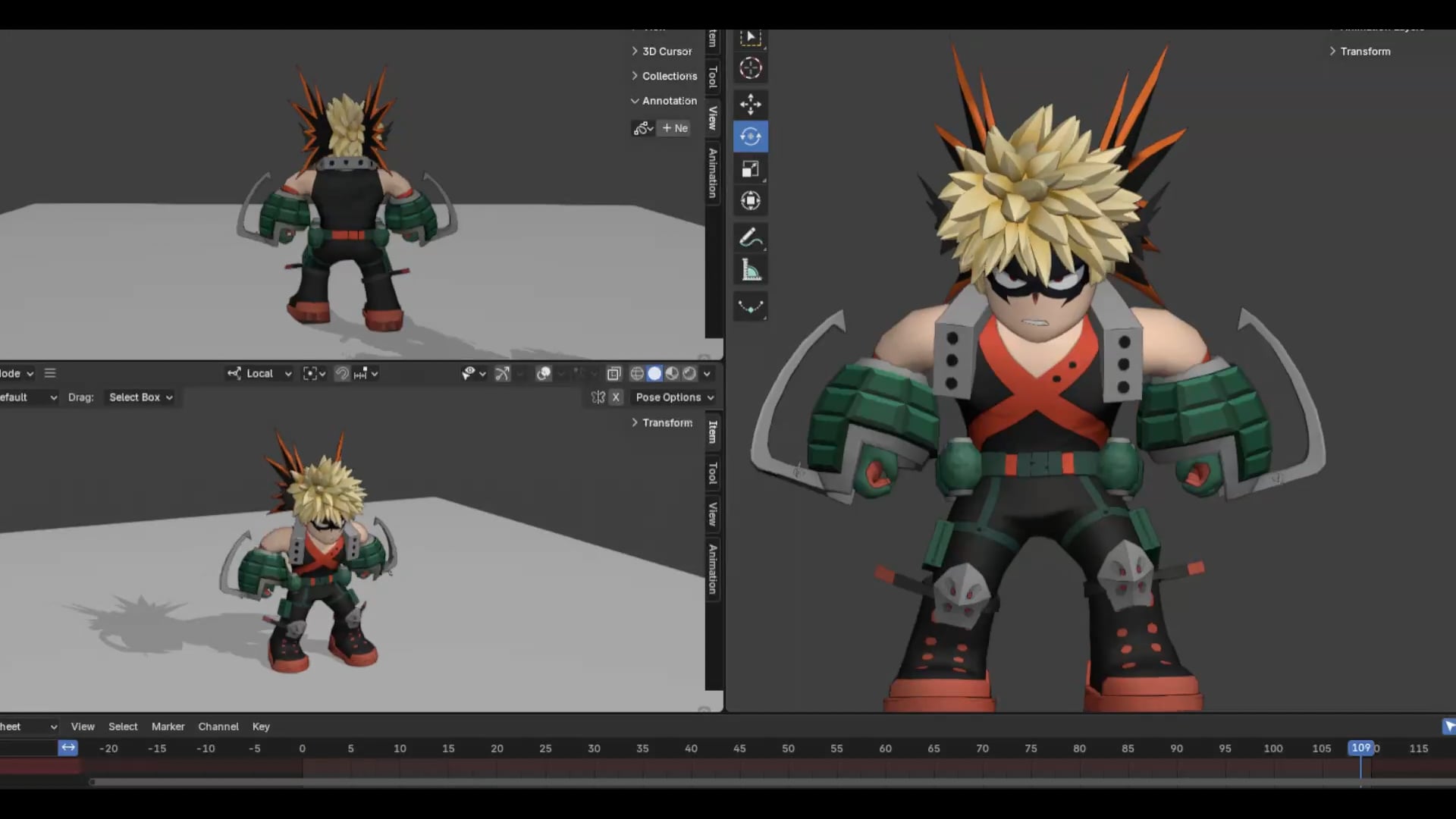
Task: Switch to the Tool tab of the sidebar
Action: pos(713,476)
